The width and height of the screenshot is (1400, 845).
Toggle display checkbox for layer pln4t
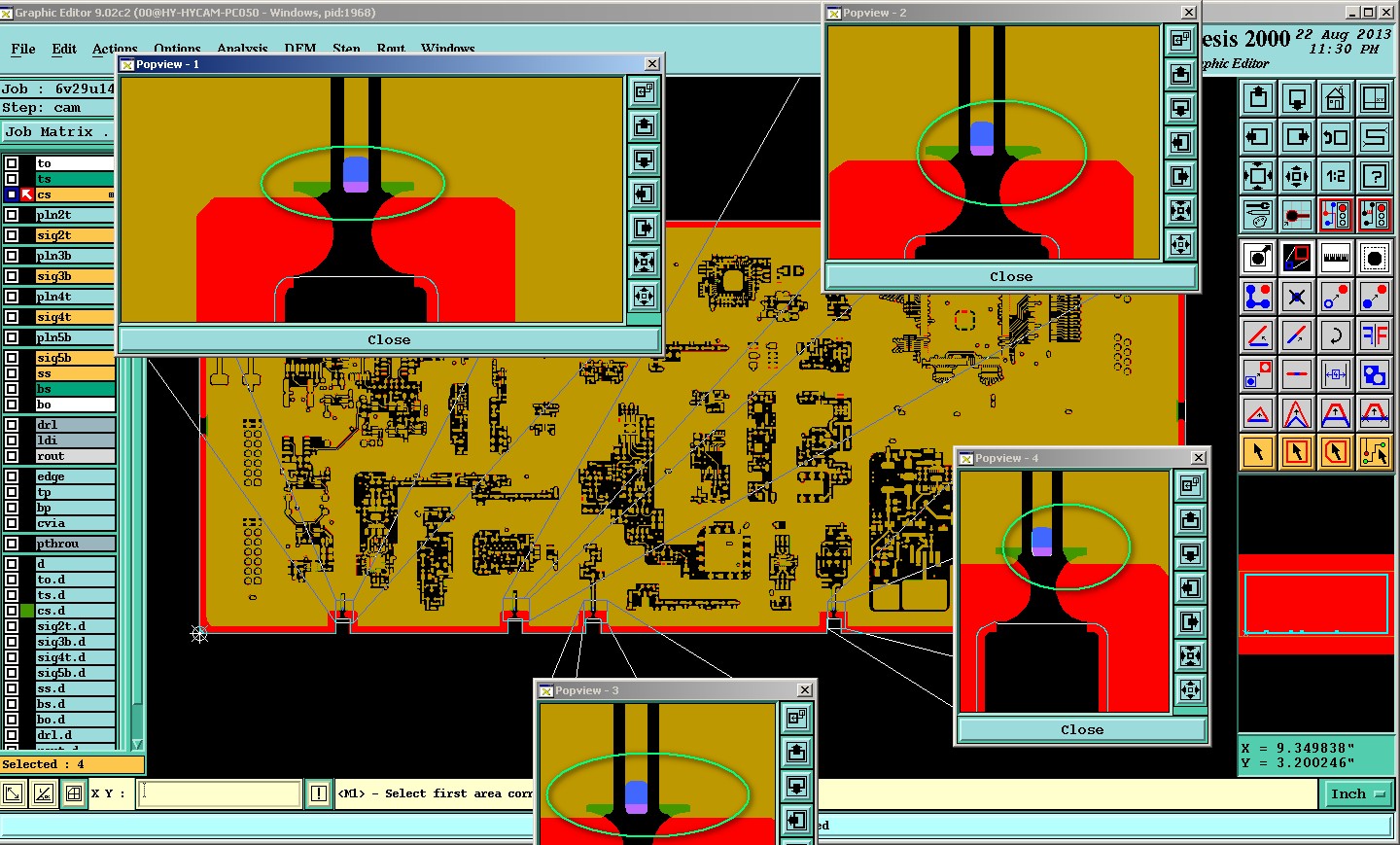[12, 297]
